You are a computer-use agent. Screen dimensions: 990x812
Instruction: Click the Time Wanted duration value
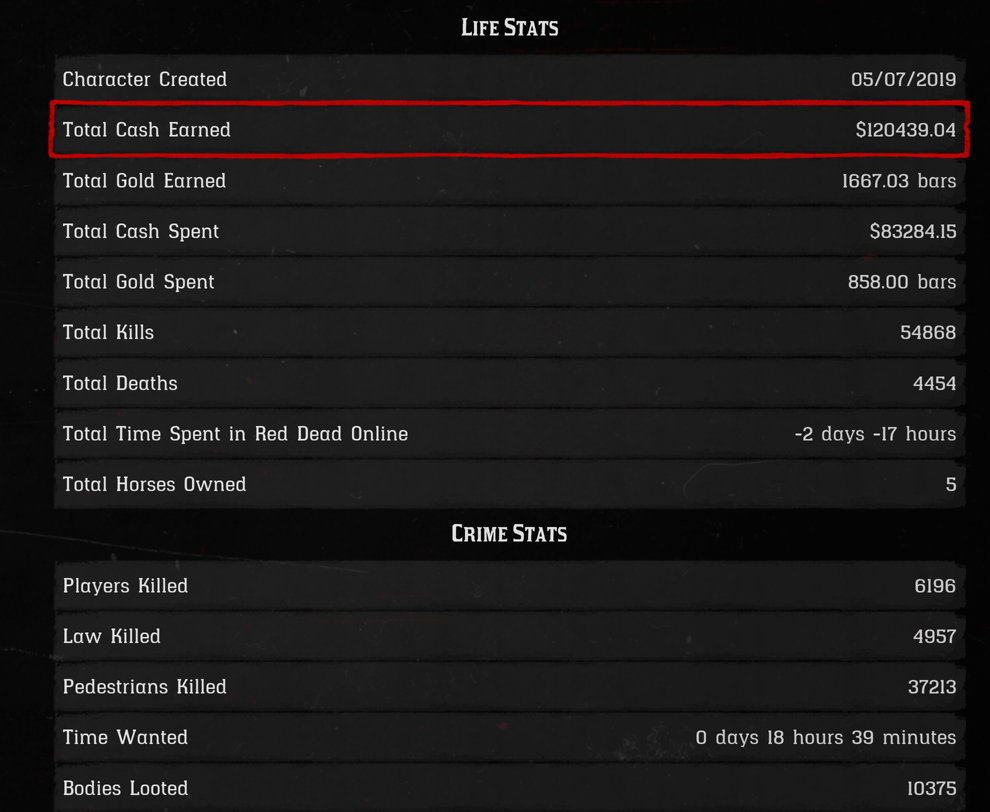coord(825,737)
